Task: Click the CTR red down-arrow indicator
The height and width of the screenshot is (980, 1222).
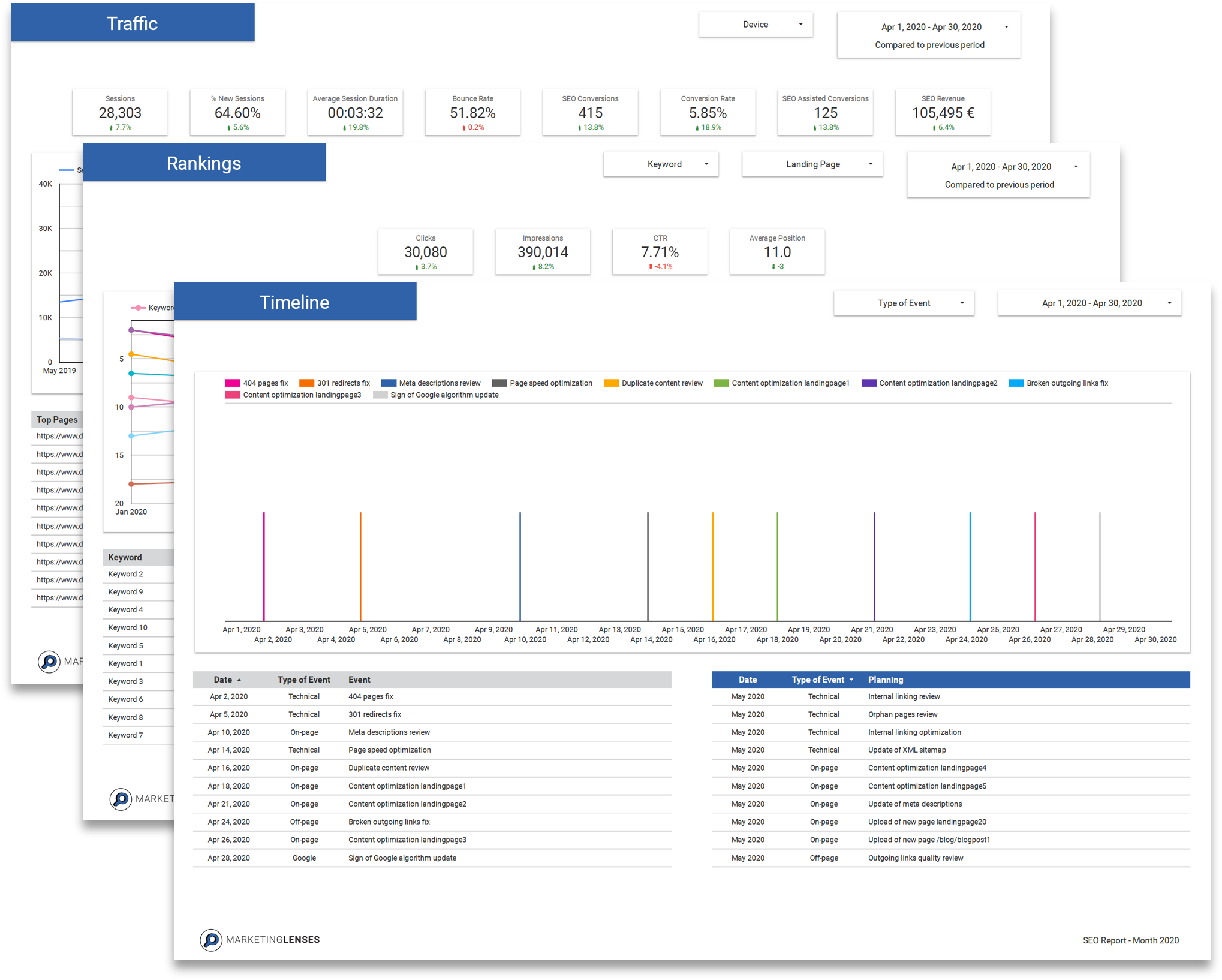Action: tap(651, 267)
